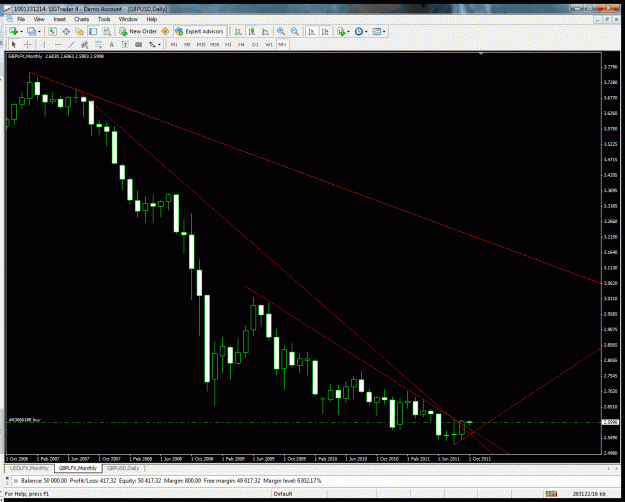
Task: Switch to the USDLFX,Monthly chart tab
Action: 29,468
